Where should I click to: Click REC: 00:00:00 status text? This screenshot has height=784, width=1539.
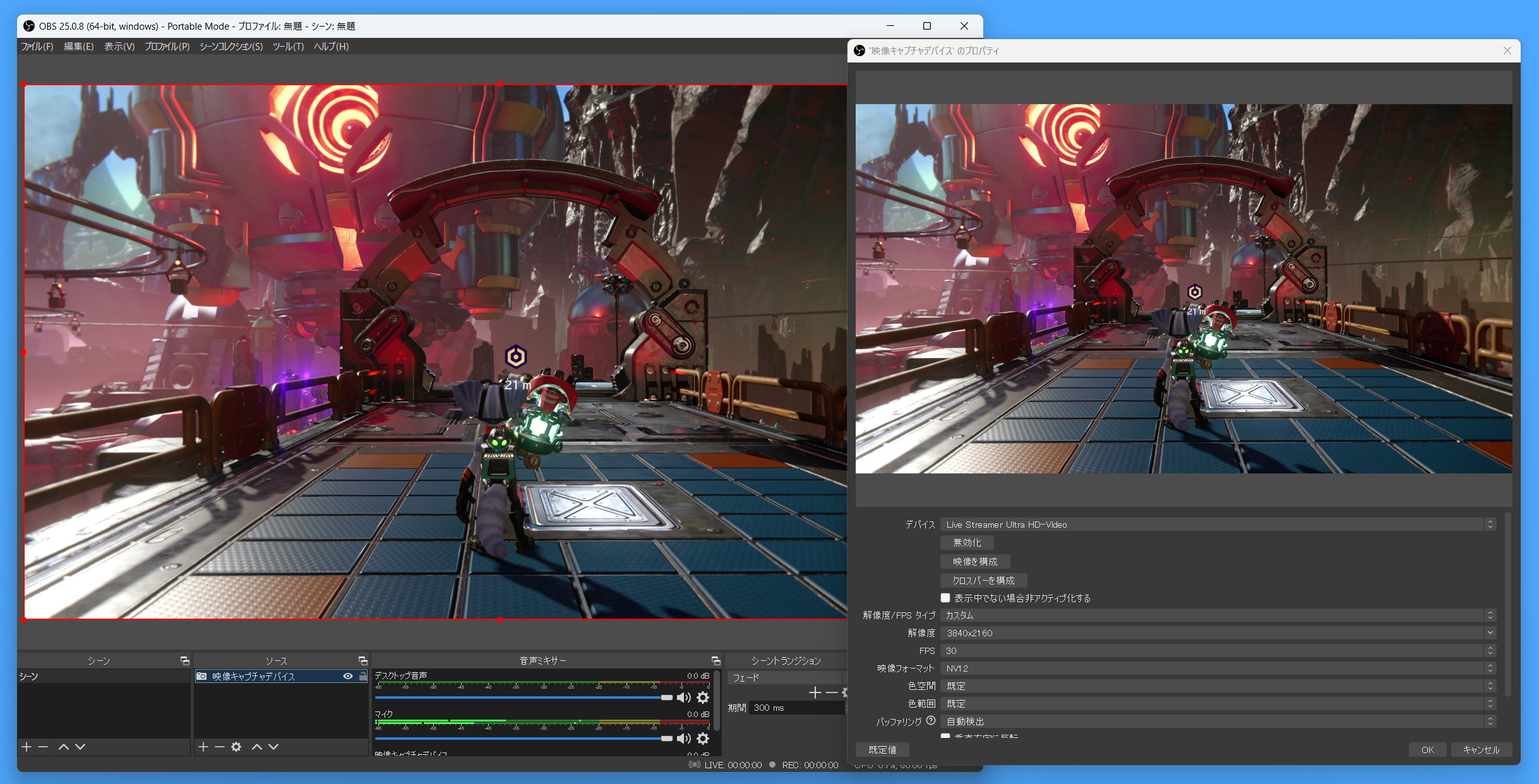coord(810,765)
